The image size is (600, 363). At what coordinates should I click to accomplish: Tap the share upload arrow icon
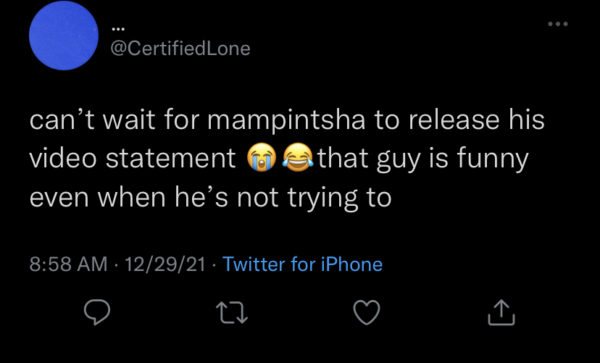501,313
